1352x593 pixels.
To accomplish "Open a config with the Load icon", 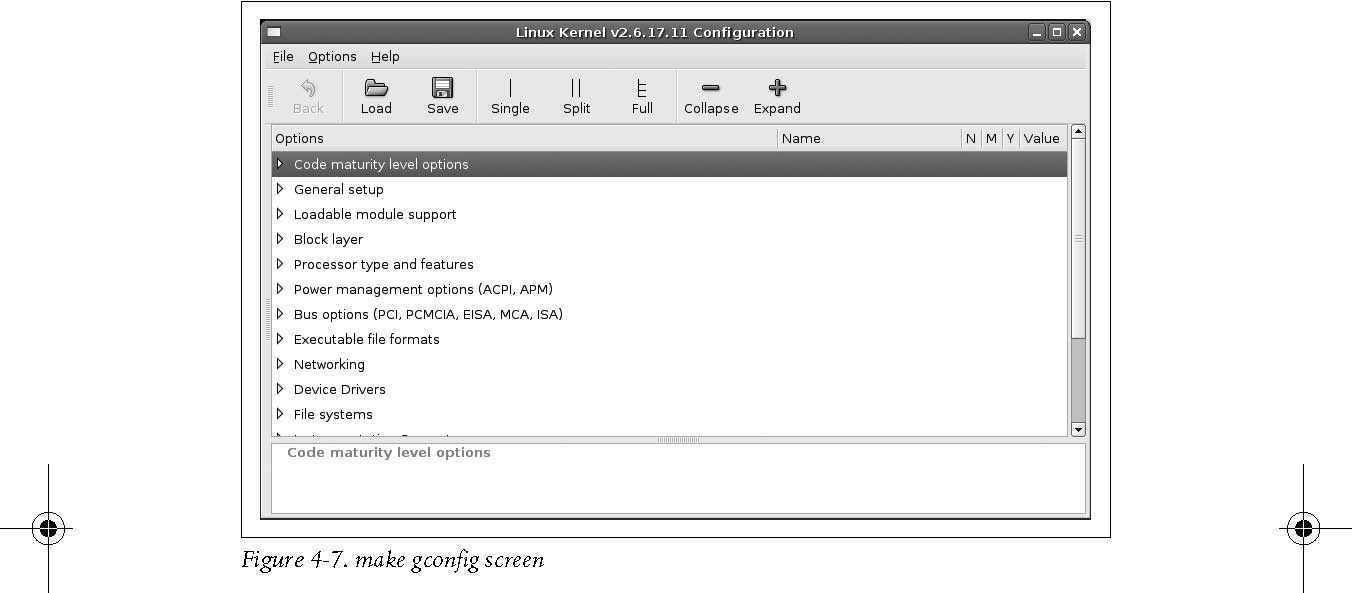I will point(376,88).
